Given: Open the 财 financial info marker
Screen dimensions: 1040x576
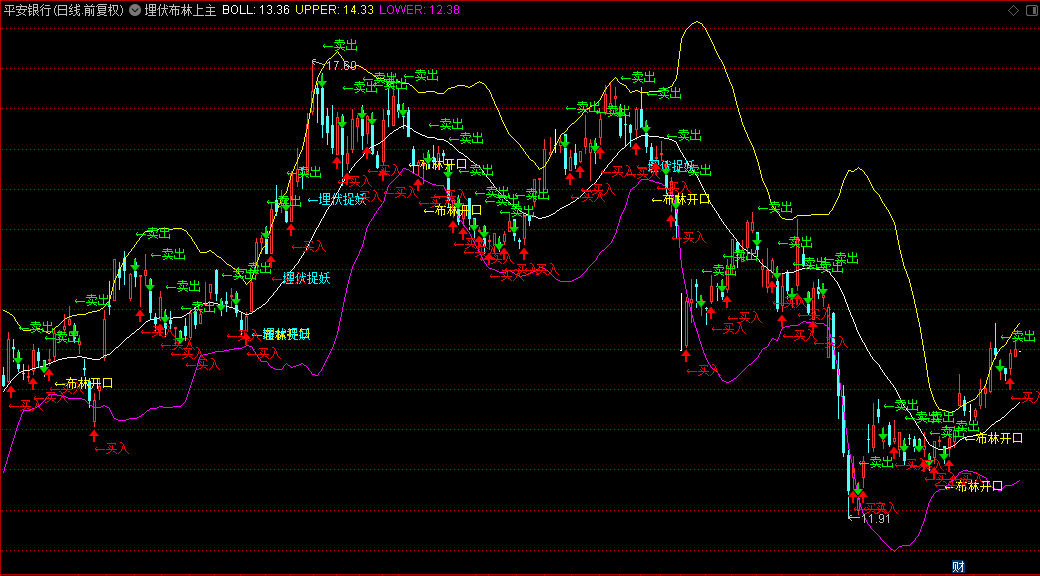Looking at the screenshot, I should [958, 567].
